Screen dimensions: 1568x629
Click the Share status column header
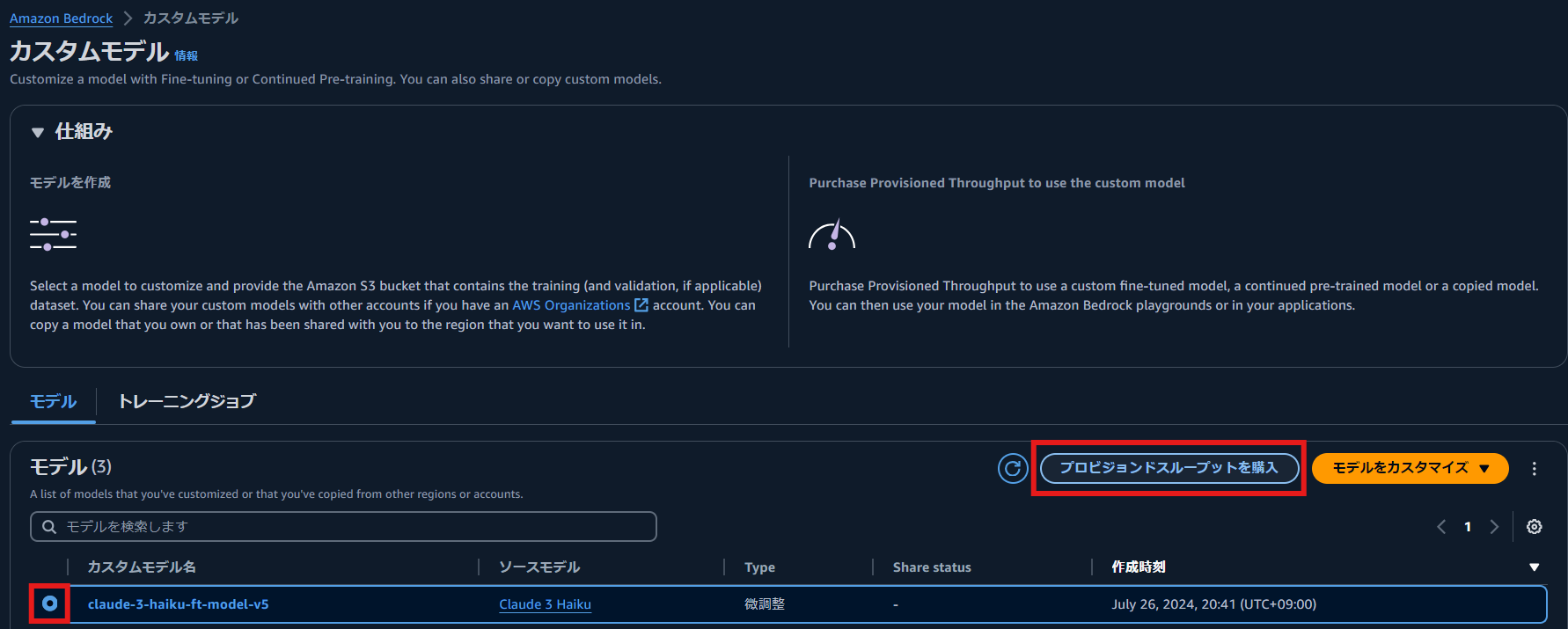[932, 567]
